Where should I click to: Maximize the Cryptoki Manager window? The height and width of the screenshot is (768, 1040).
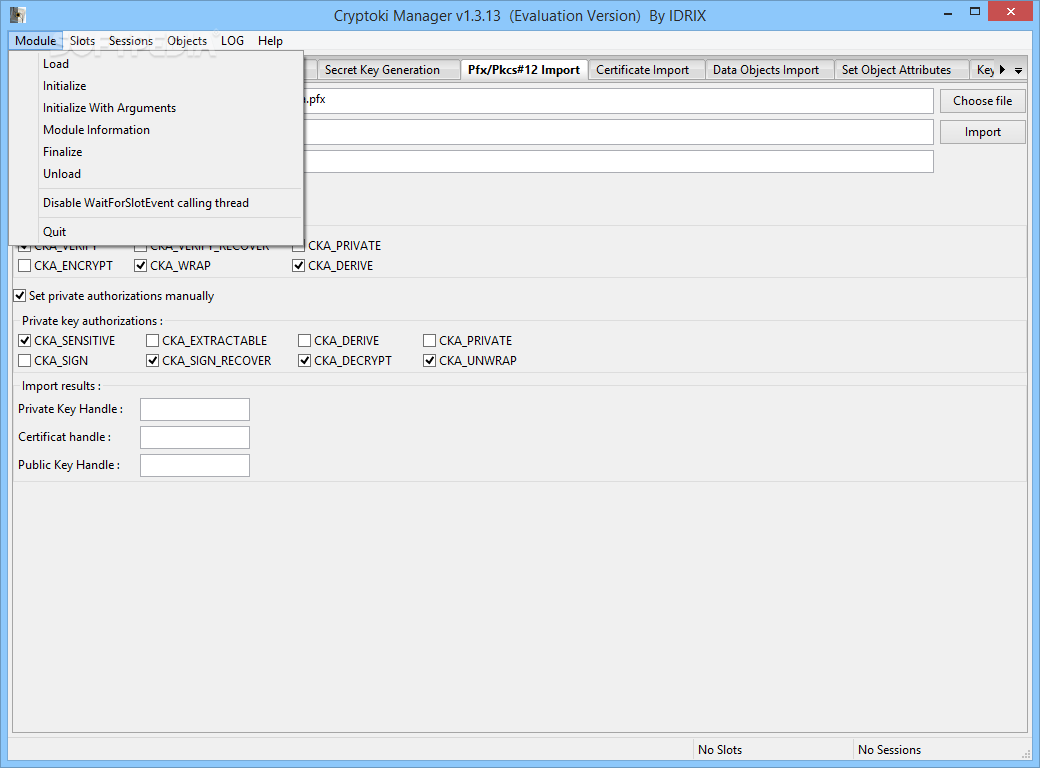tap(974, 12)
